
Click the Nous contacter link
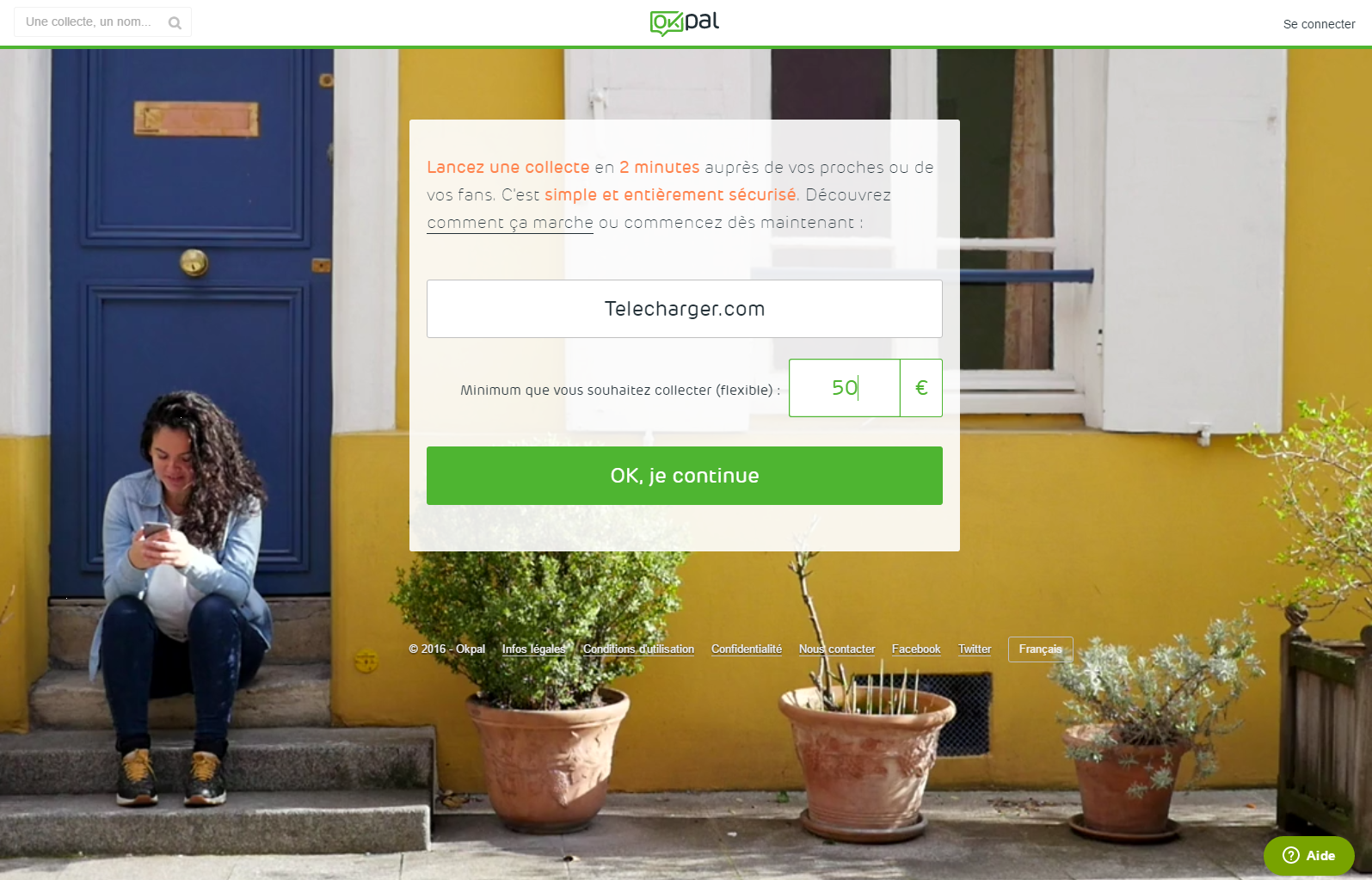point(837,649)
